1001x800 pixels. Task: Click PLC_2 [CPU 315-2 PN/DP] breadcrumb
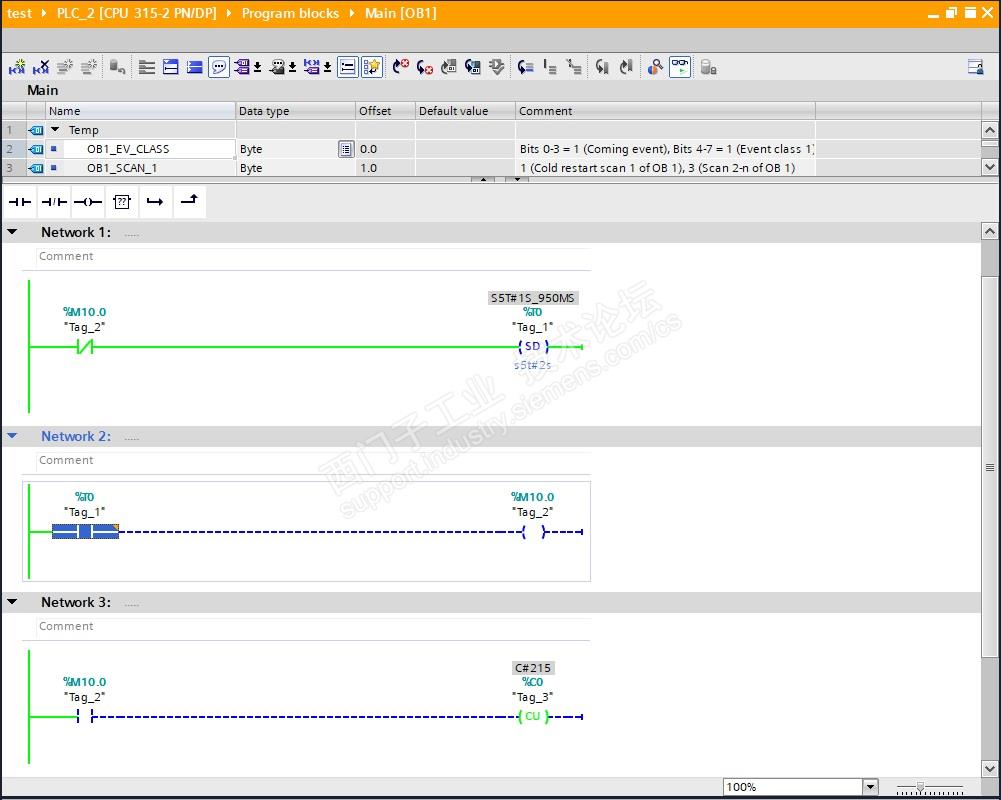pyautogui.click(x=137, y=13)
